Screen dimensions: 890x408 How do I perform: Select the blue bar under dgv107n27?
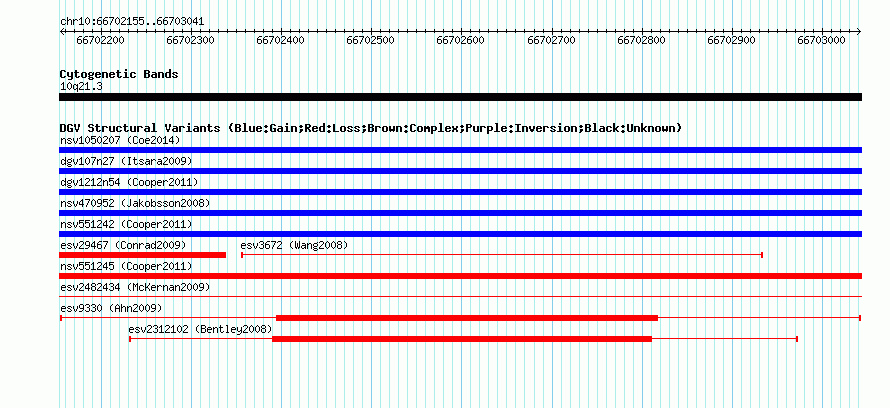460,171
